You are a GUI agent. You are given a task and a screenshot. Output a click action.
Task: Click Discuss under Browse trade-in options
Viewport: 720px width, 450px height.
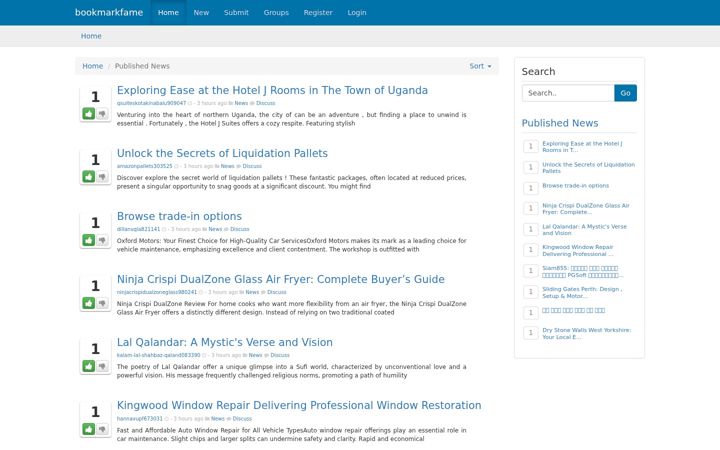click(239, 229)
